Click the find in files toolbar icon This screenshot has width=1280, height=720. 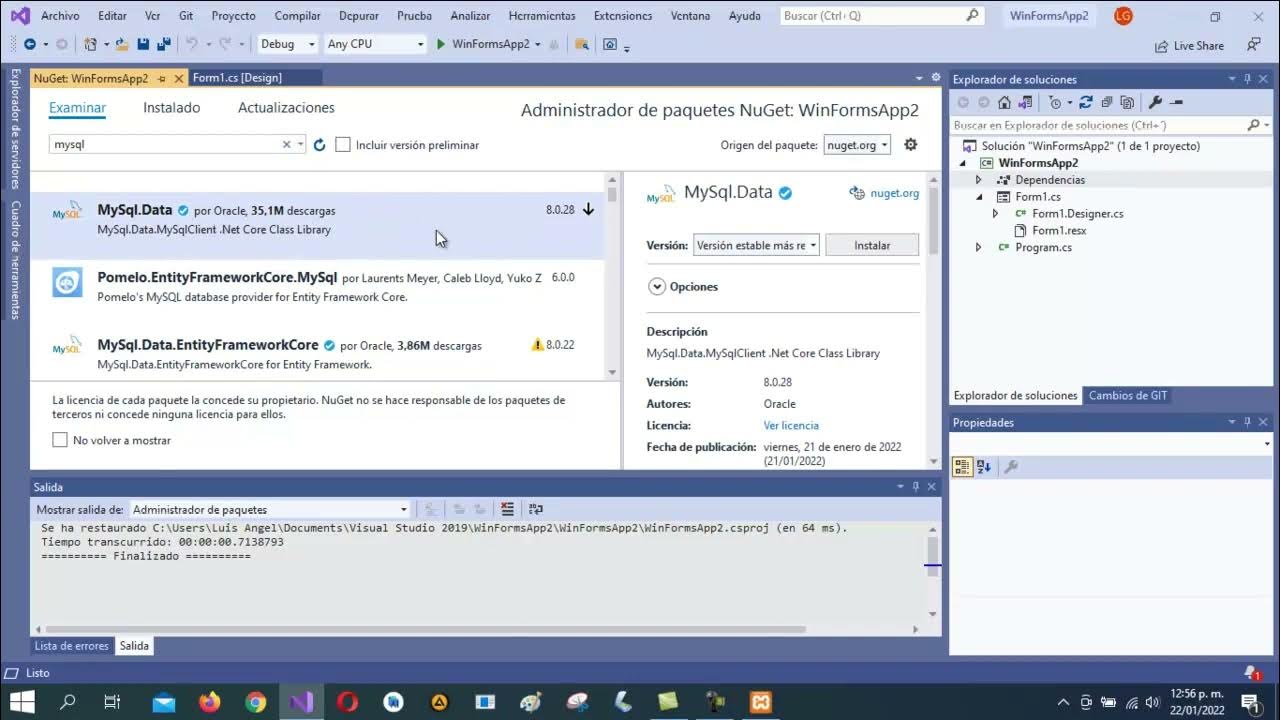tap(582, 44)
